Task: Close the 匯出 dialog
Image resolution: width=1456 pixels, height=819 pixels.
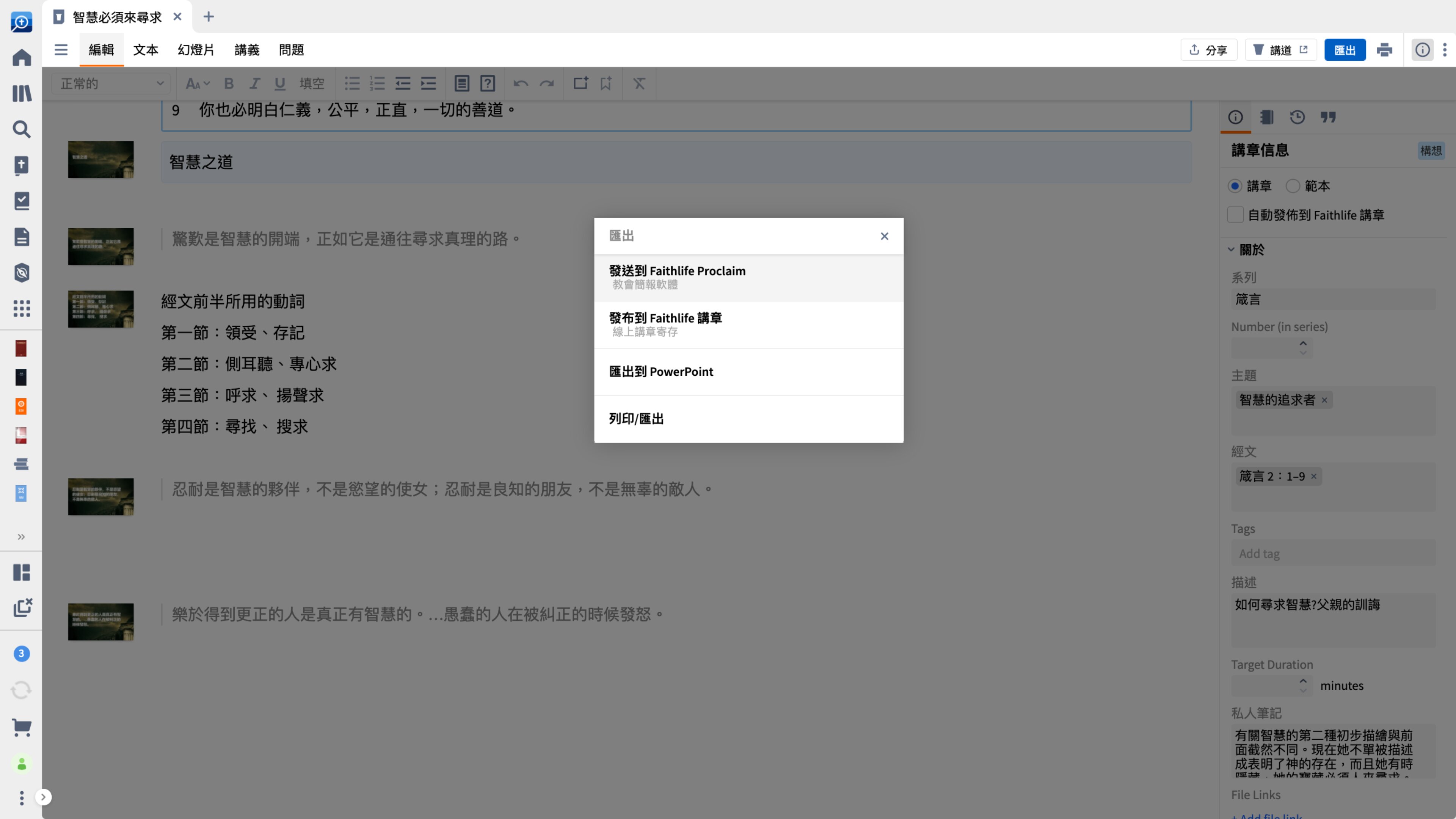Action: (x=884, y=236)
